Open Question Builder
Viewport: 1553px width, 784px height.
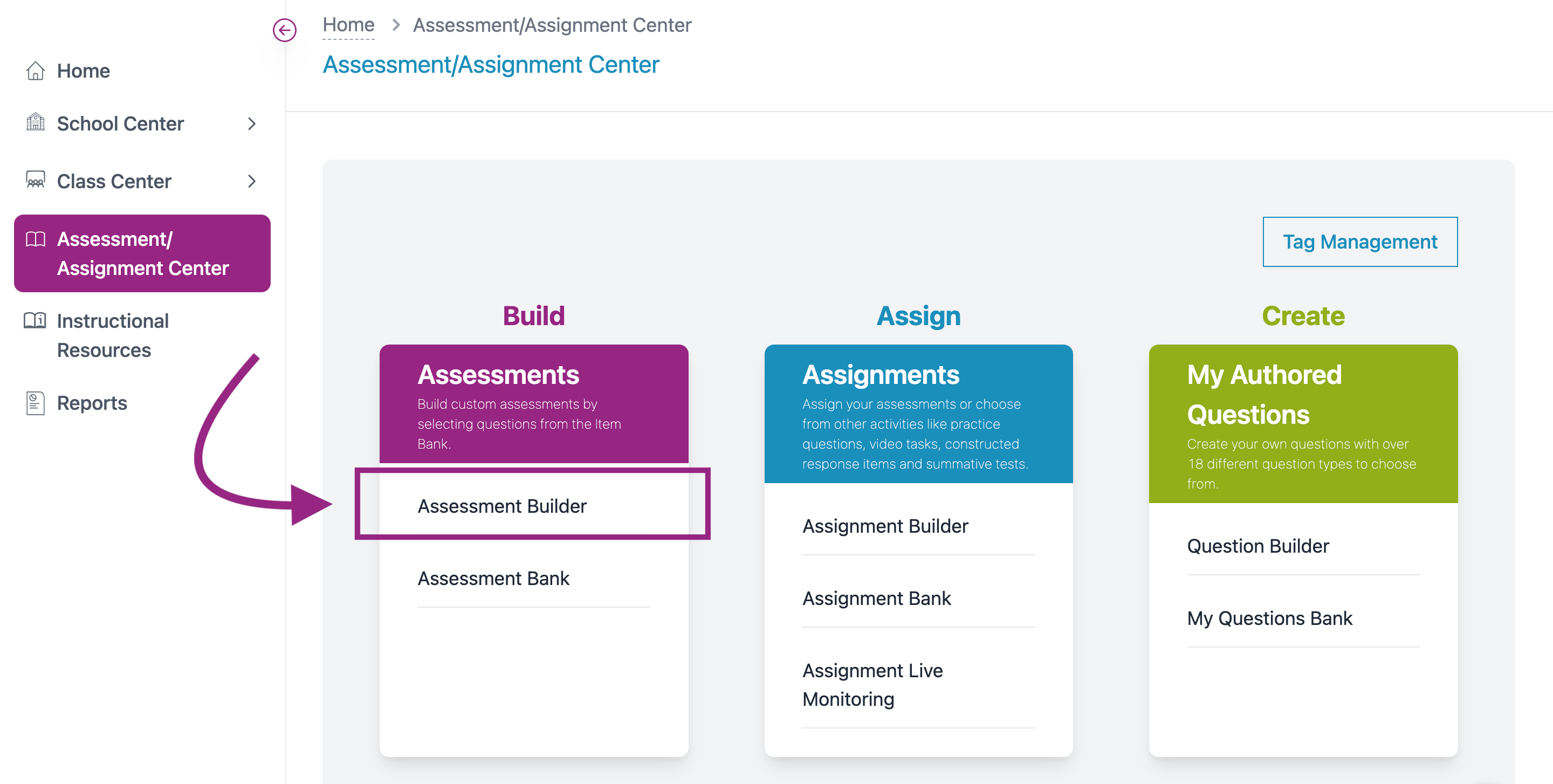pyautogui.click(x=1257, y=545)
